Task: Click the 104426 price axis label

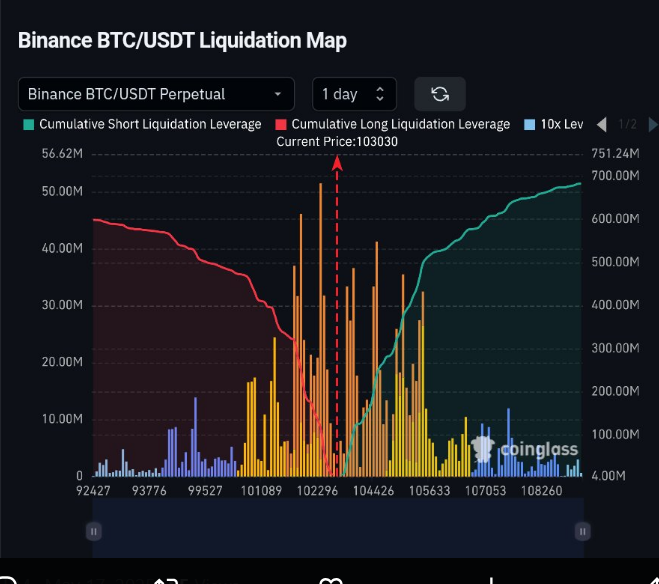Action: tap(373, 491)
